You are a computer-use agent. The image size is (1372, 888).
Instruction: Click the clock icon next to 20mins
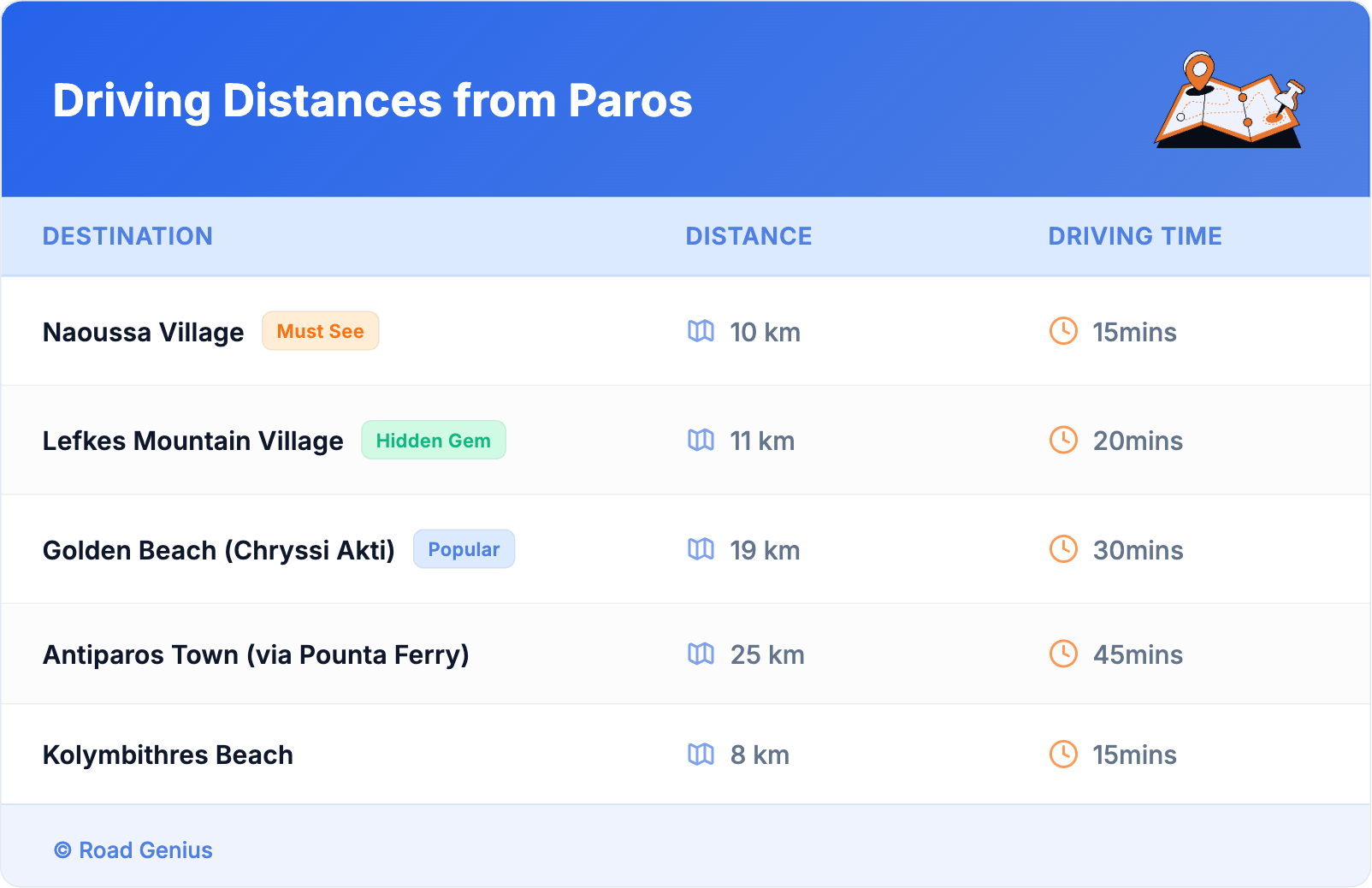(x=1063, y=440)
